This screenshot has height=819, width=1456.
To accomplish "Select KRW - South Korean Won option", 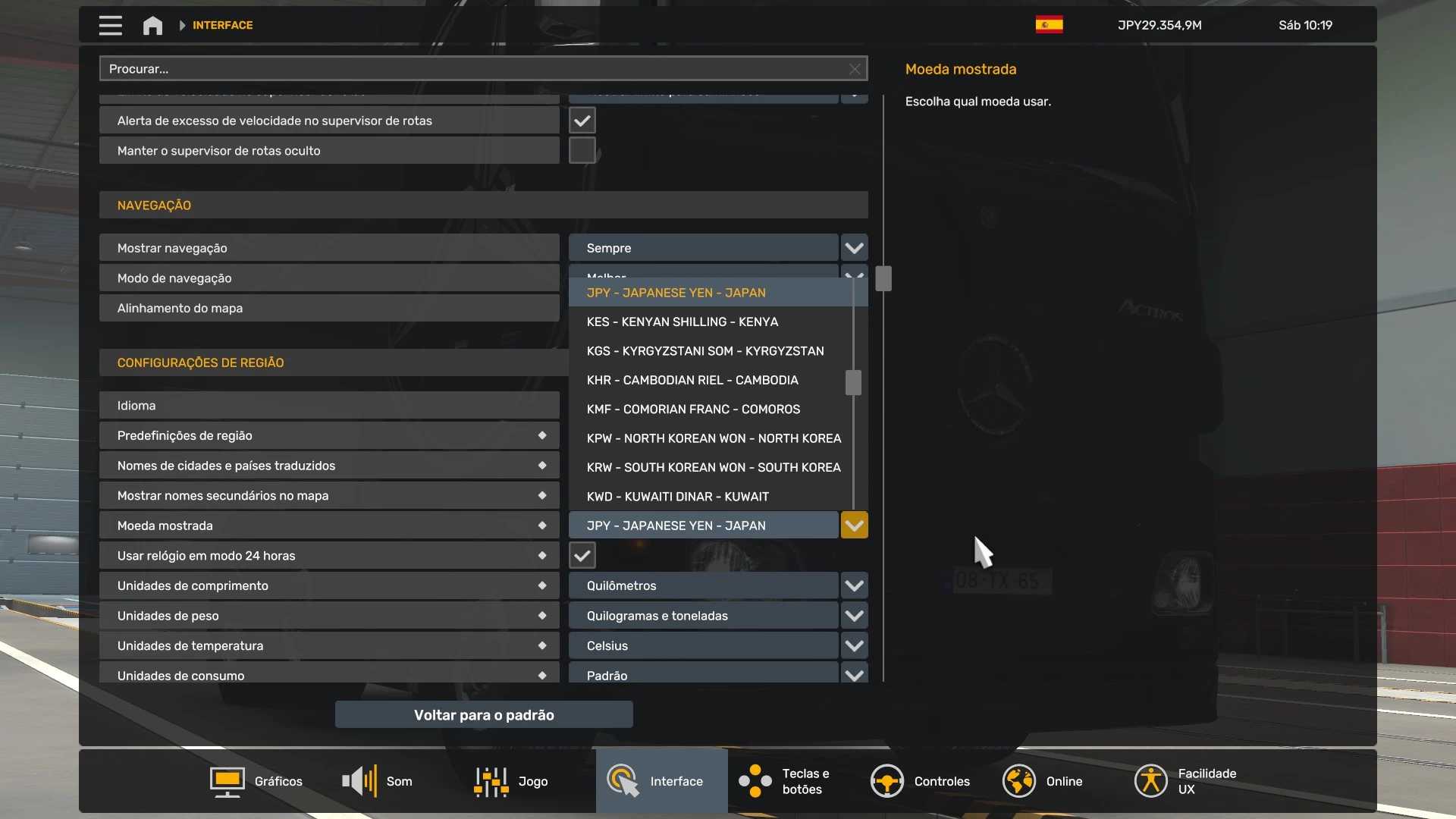I will coord(713,468).
